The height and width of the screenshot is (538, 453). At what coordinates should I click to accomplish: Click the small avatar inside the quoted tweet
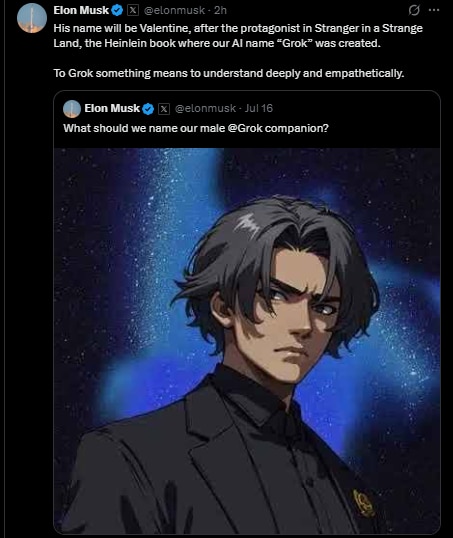point(72,109)
